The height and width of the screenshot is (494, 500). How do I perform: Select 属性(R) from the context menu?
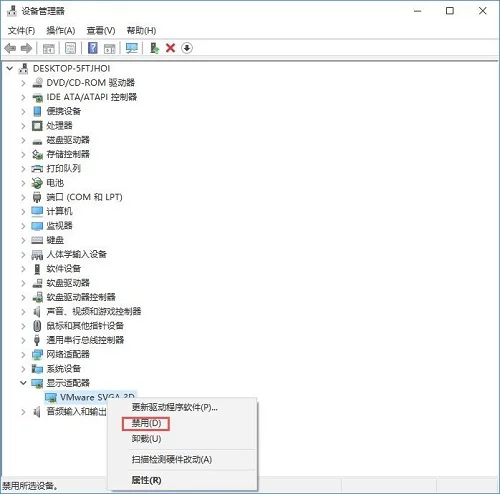coord(146,480)
